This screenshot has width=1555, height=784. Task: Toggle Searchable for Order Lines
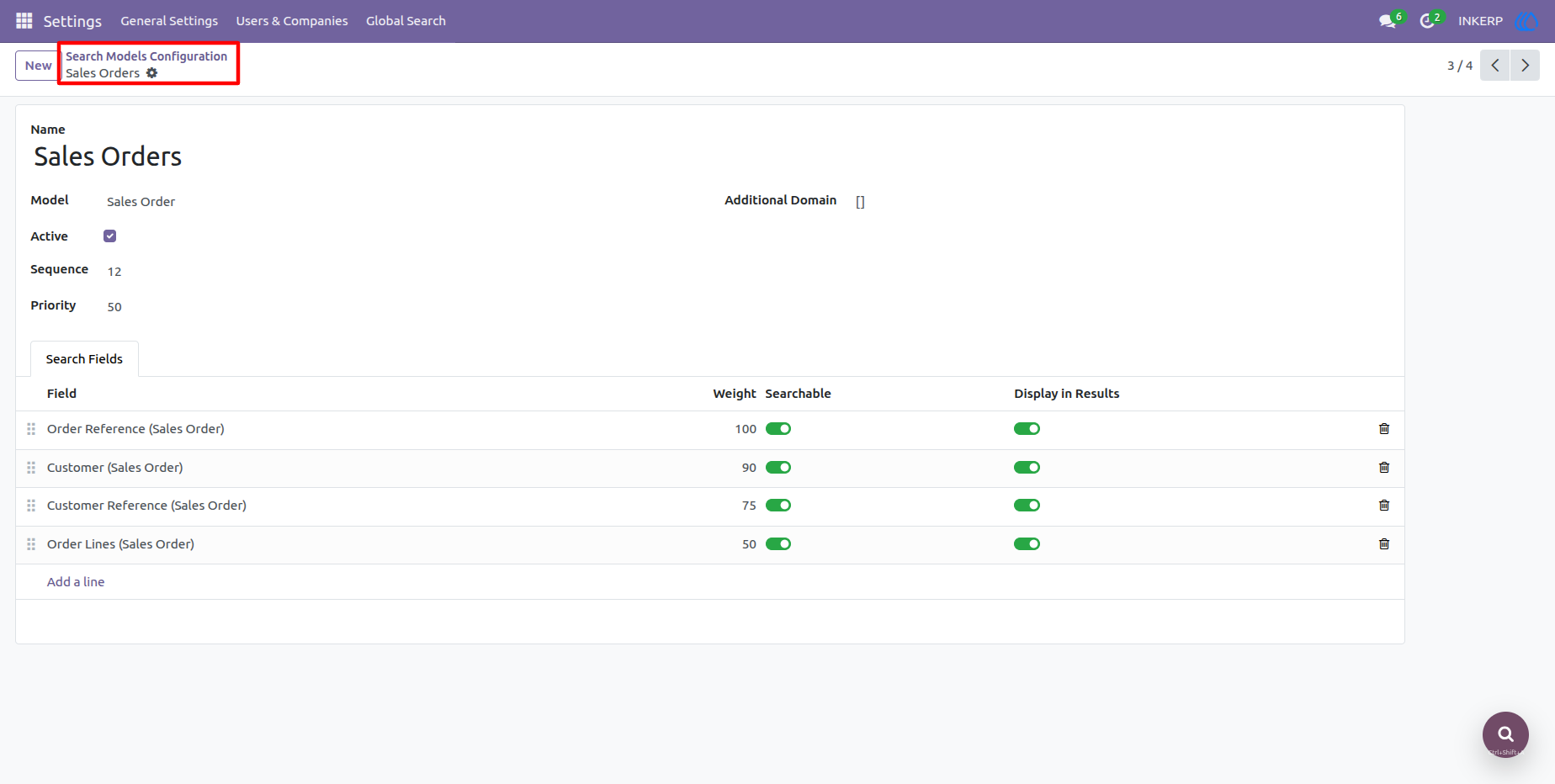pyautogui.click(x=778, y=544)
